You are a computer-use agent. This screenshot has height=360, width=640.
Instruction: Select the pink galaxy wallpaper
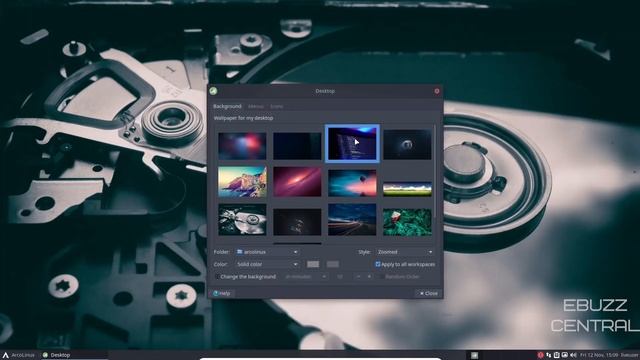pyautogui.click(x=297, y=182)
